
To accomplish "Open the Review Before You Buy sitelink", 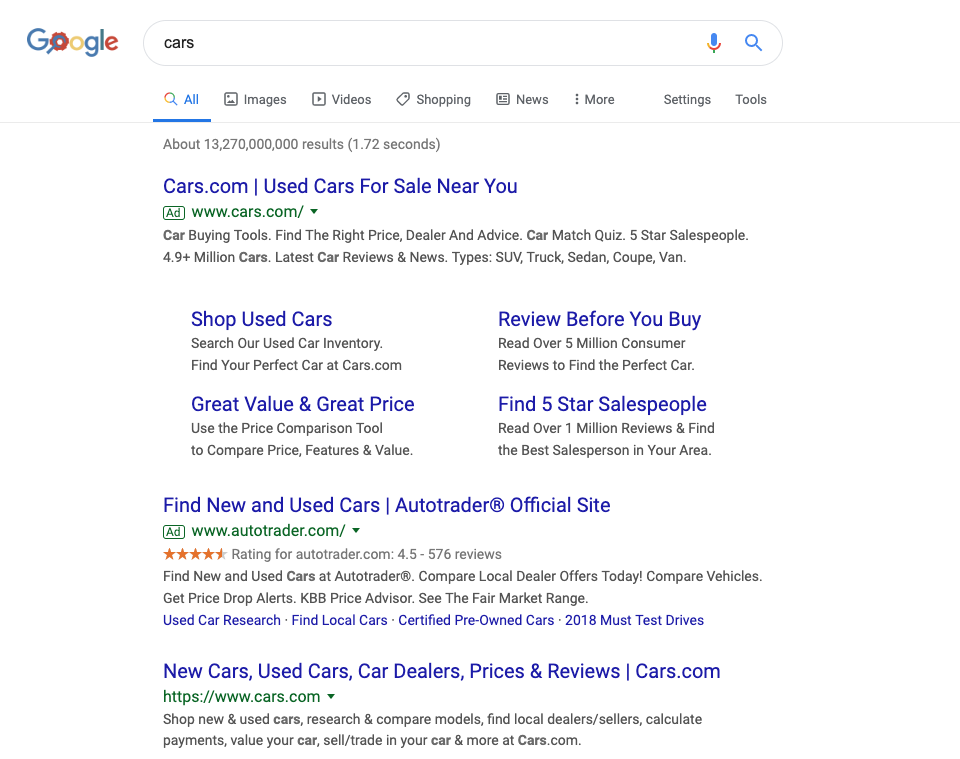I will click(599, 319).
